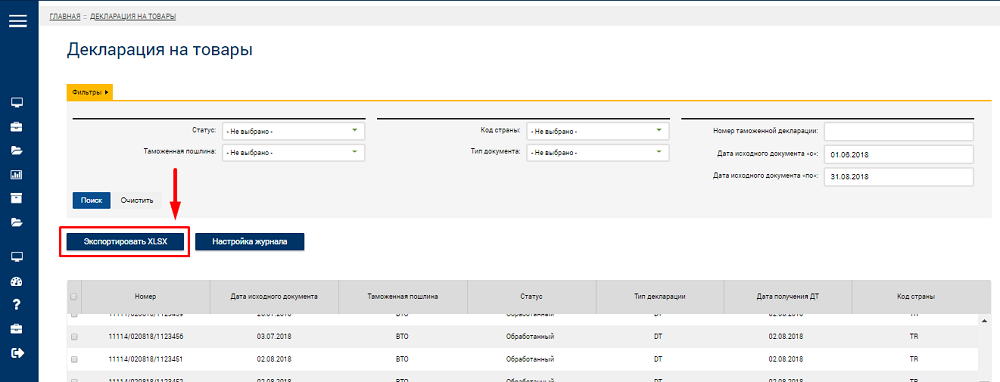Click the monitor icon just below the hamburger menu
Screen dimensions: 1000x382
pyautogui.click(x=17, y=103)
